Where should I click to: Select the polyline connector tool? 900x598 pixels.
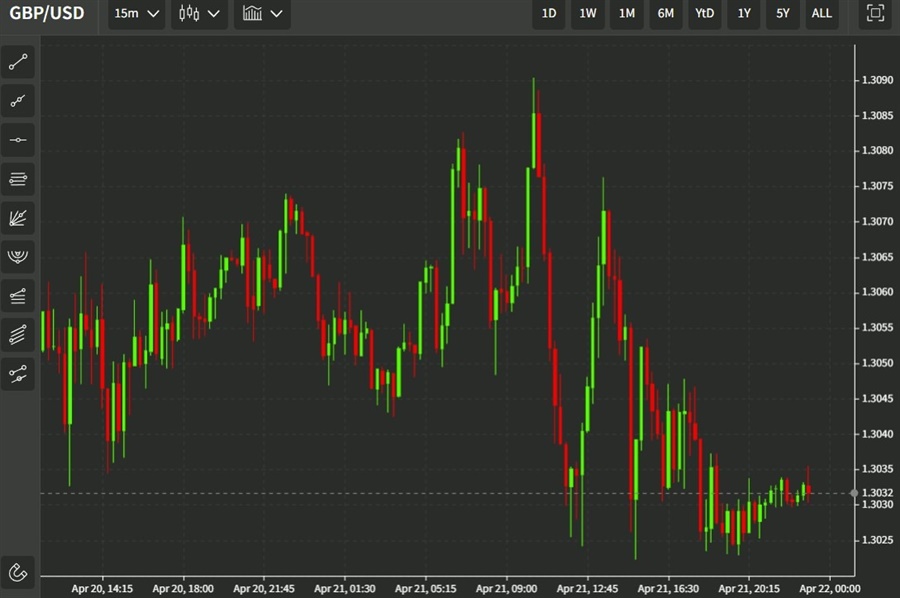point(18,374)
